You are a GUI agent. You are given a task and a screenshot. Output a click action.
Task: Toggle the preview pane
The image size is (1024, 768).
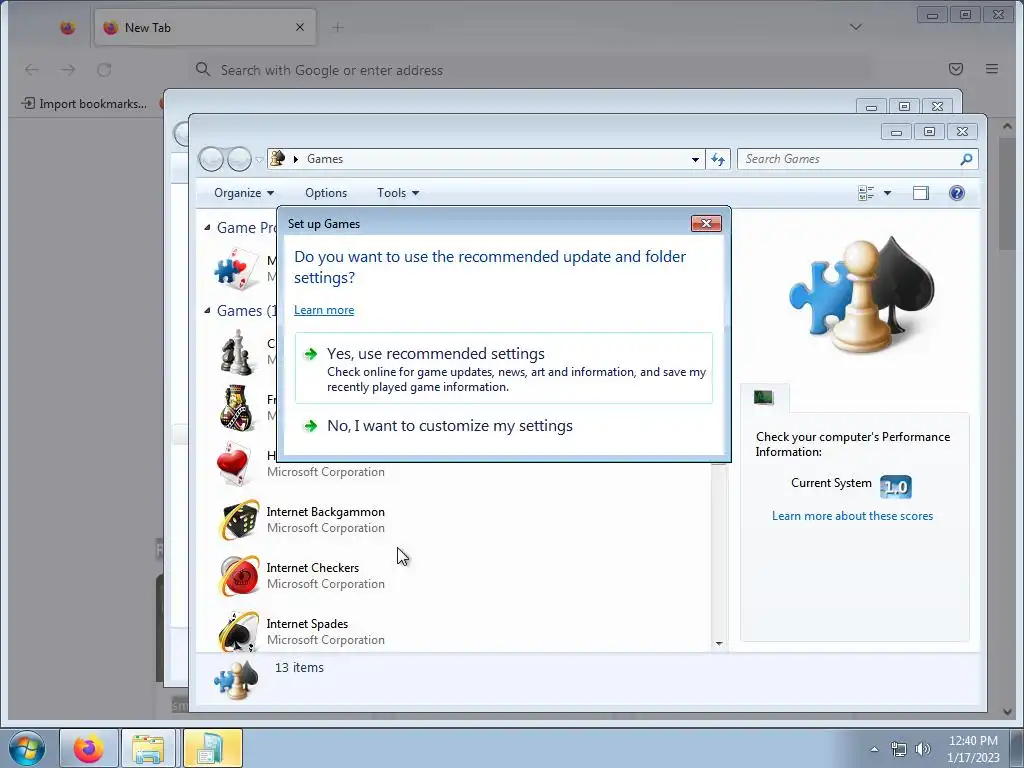click(921, 193)
